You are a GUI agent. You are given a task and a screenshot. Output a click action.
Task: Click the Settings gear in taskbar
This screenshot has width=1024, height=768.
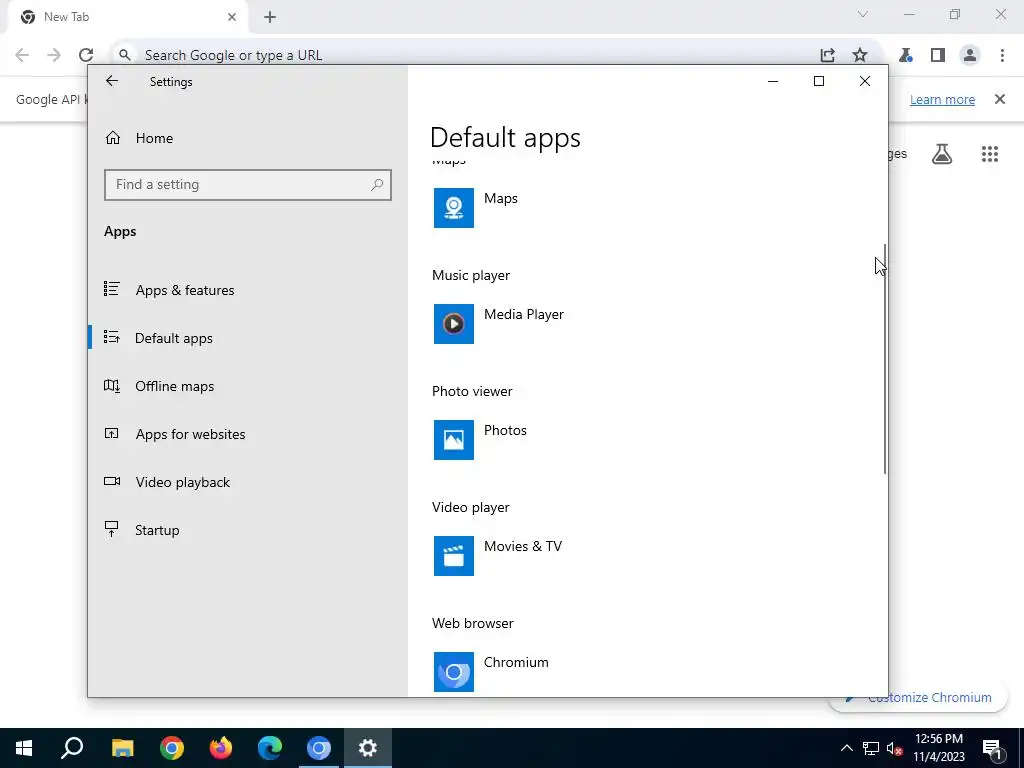pyautogui.click(x=368, y=748)
